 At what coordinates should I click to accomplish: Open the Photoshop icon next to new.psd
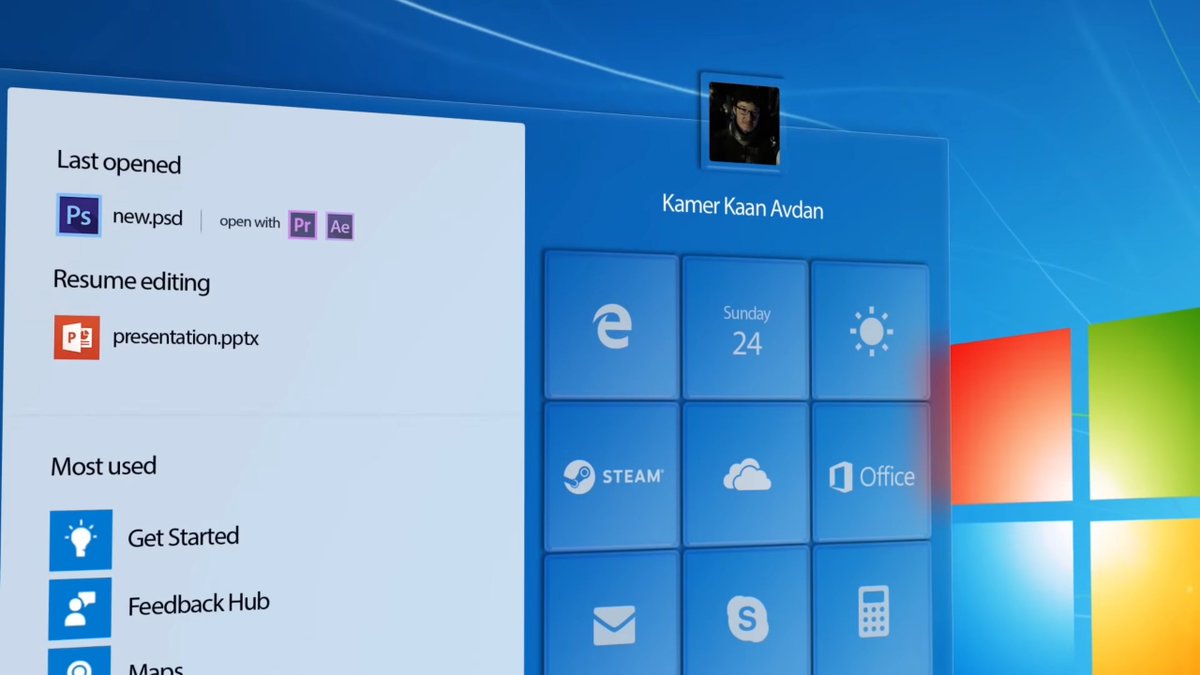pyautogui.click(x=78, y=215)
